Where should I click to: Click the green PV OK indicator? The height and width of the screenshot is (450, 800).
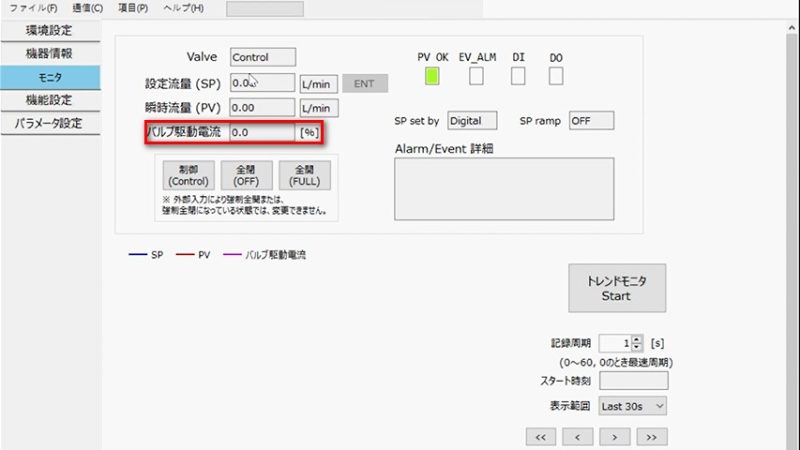pyautogui.click(x=432, y=76)
